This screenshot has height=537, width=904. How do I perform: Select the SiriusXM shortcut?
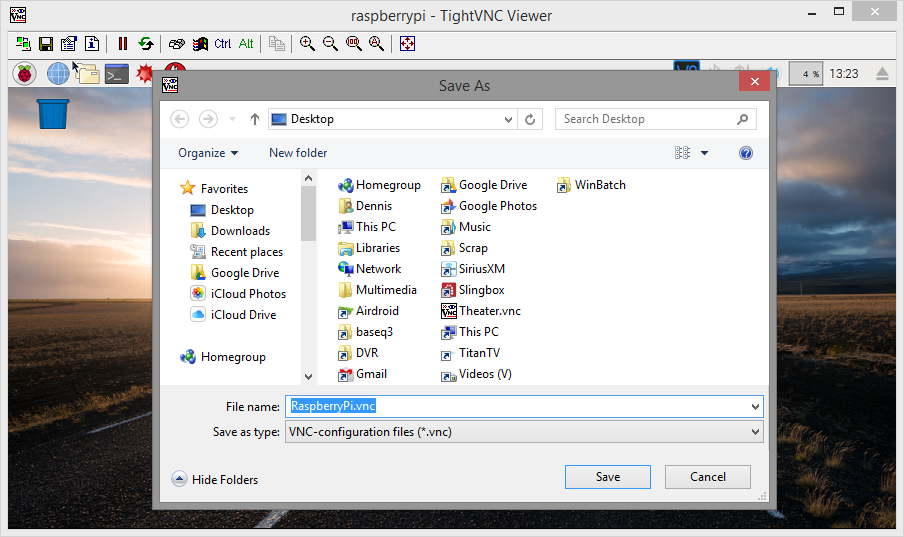click(x=473, y=269)
